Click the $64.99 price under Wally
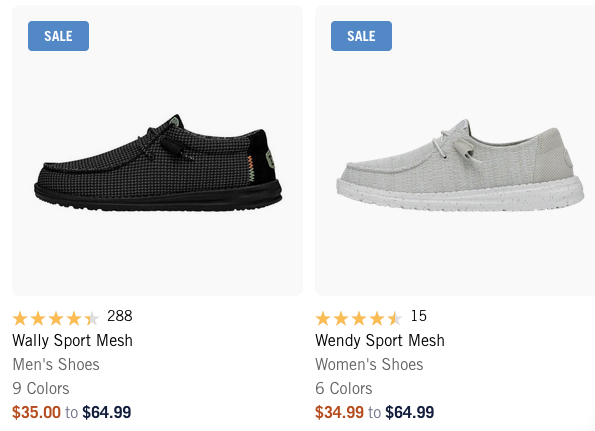This screenshot has width=595, height=431. (x=107, y=412)
